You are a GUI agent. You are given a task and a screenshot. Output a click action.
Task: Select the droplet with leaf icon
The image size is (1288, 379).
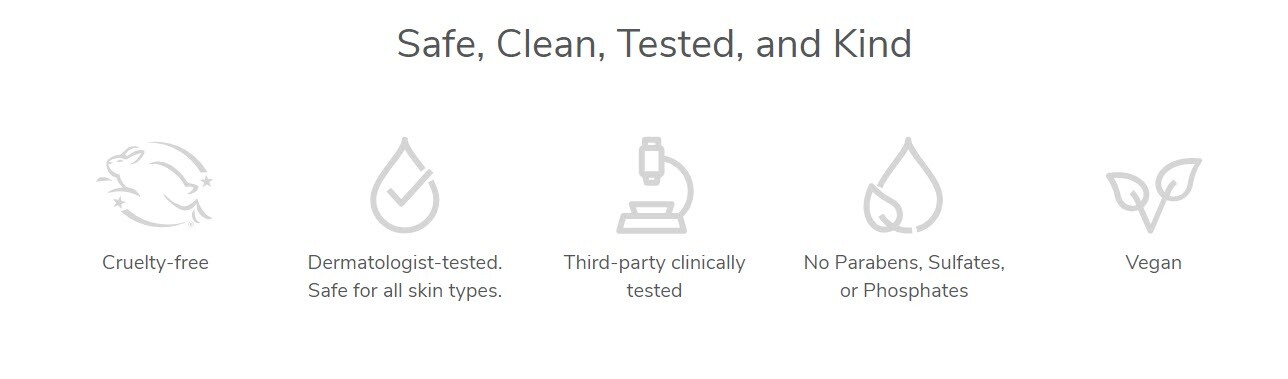pos(903,185)
